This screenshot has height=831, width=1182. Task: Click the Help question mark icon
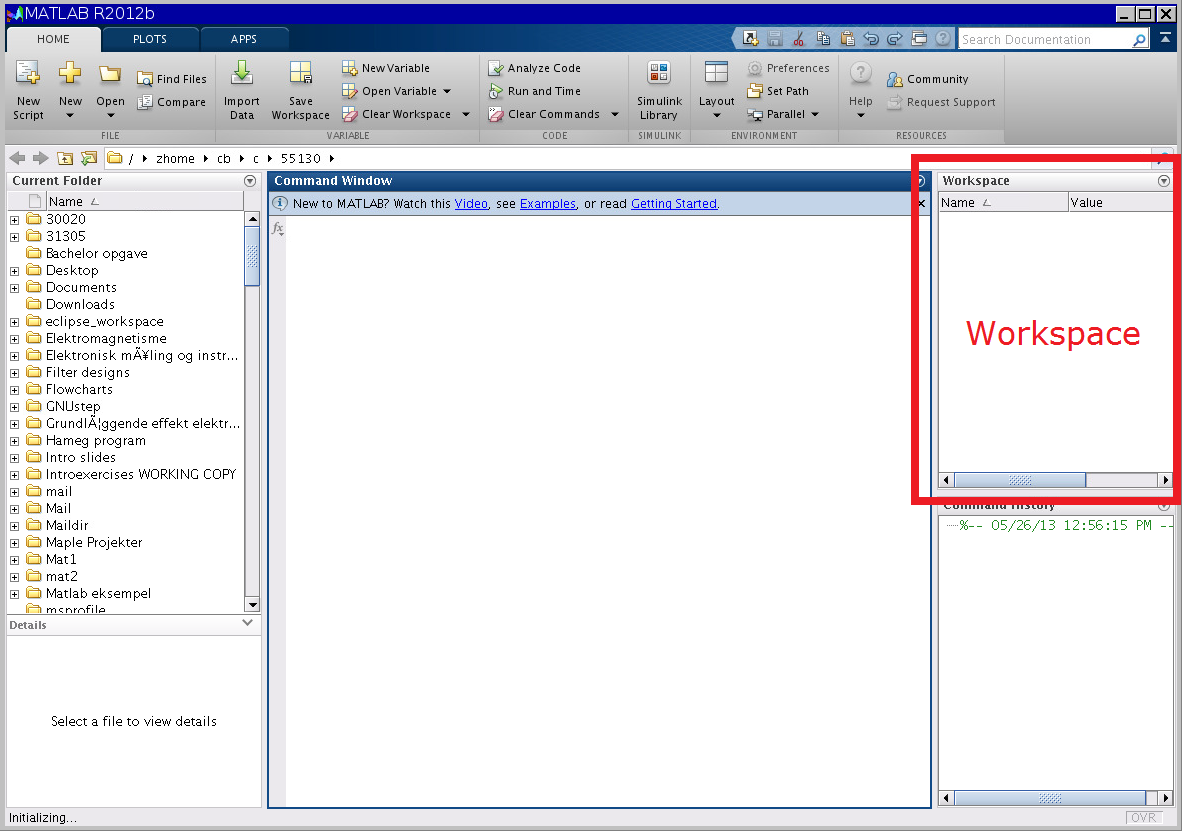860,73
